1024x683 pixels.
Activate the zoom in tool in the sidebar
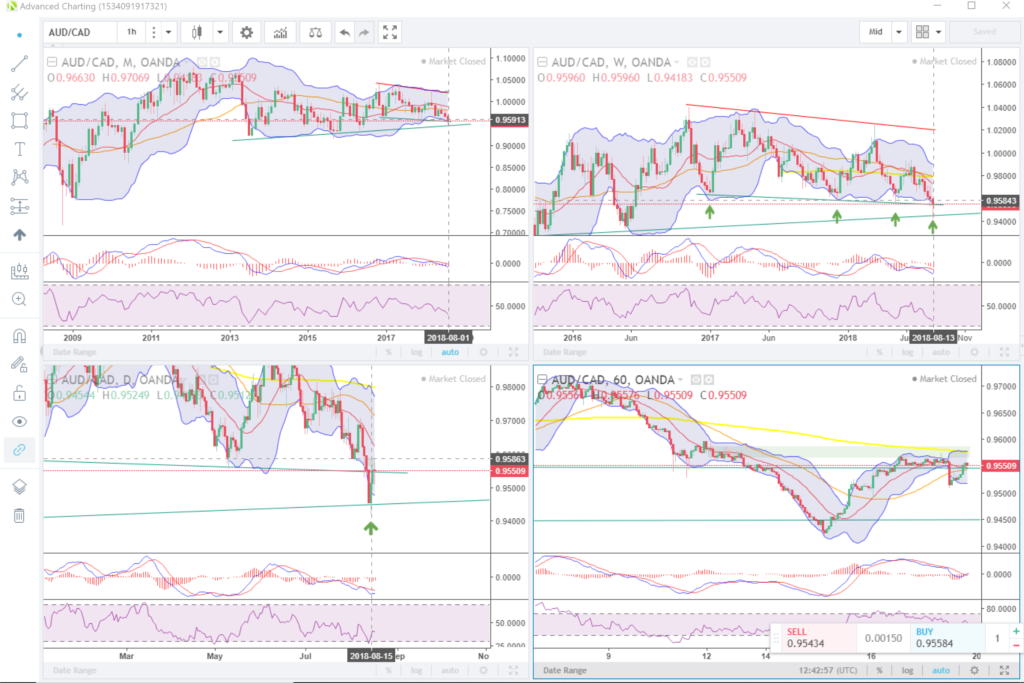point(19,299)
